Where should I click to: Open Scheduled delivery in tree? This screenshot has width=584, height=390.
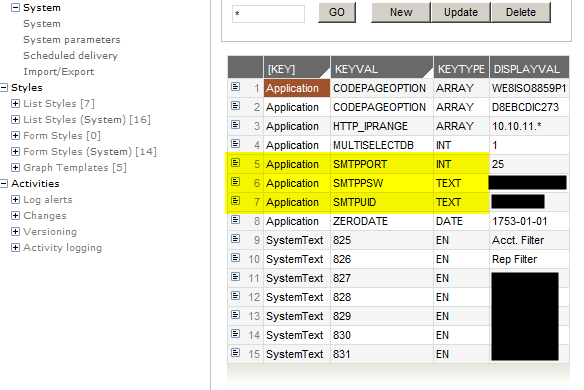[x=70, y=56]
